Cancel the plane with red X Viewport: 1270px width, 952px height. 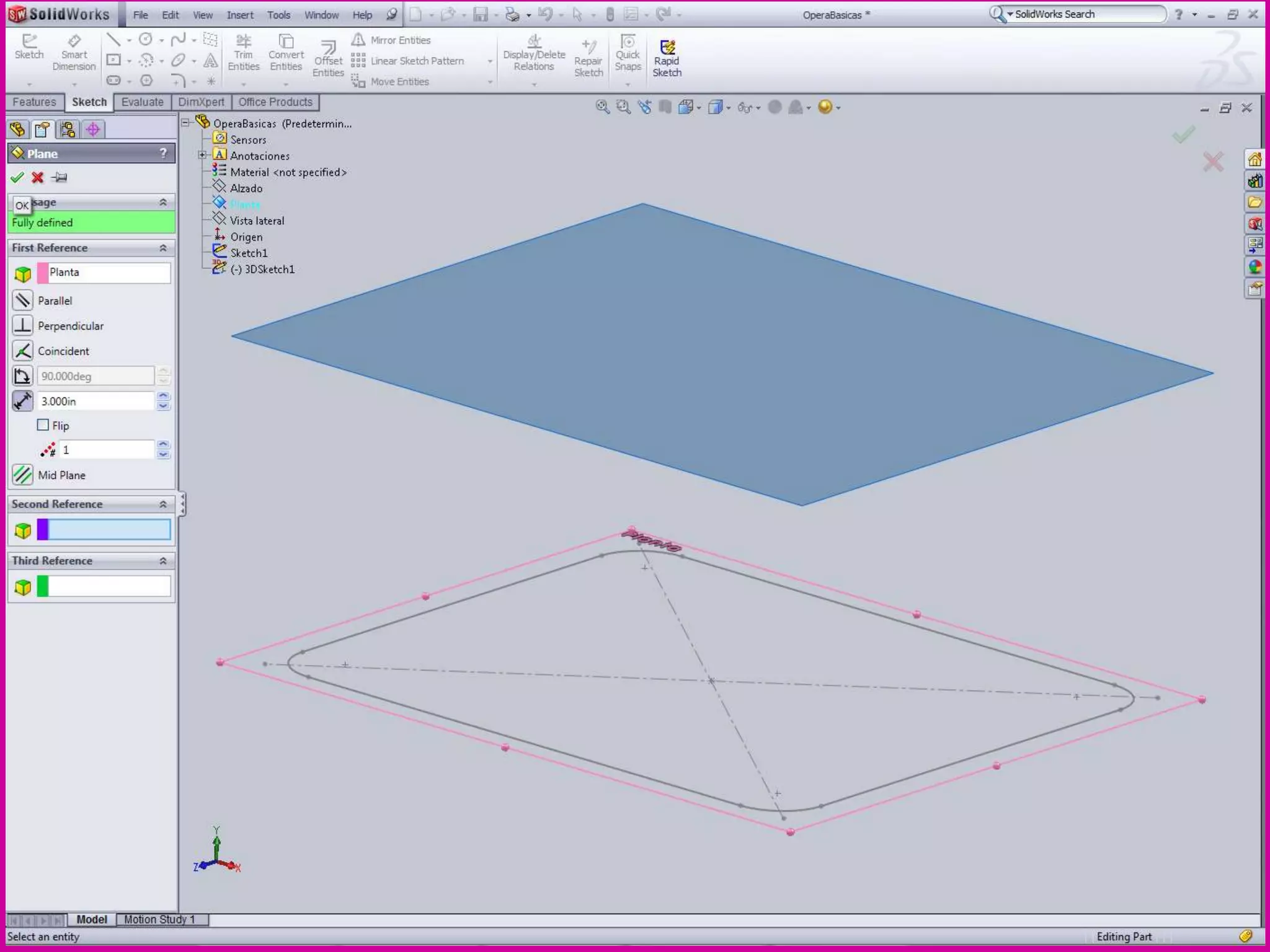point(38,178)
